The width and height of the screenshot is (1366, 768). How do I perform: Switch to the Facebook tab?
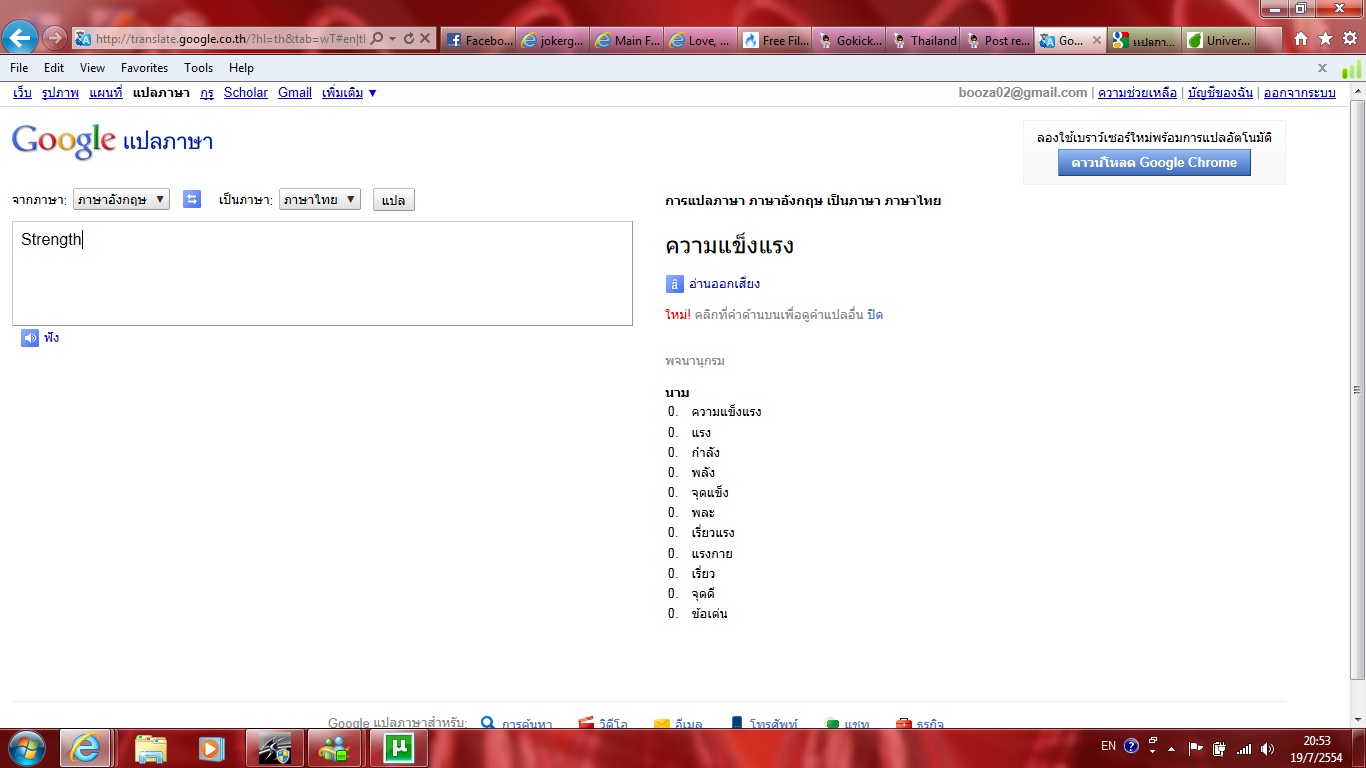(478, 40)
